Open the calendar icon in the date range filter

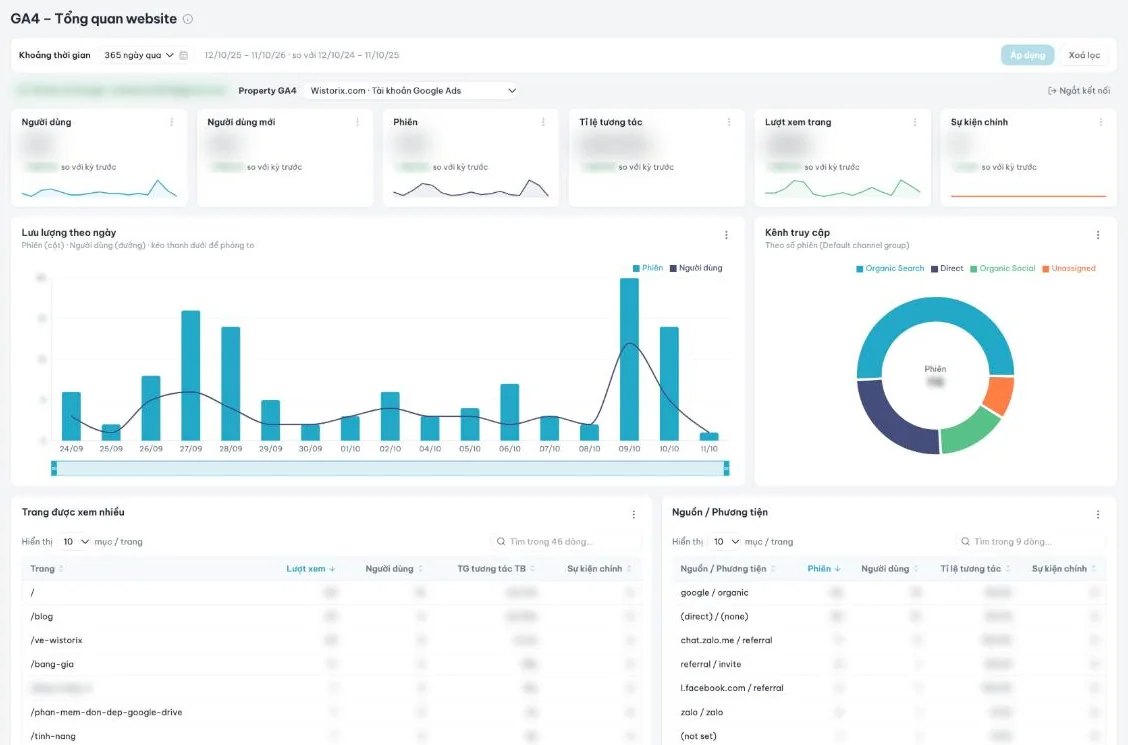point(183,55)
